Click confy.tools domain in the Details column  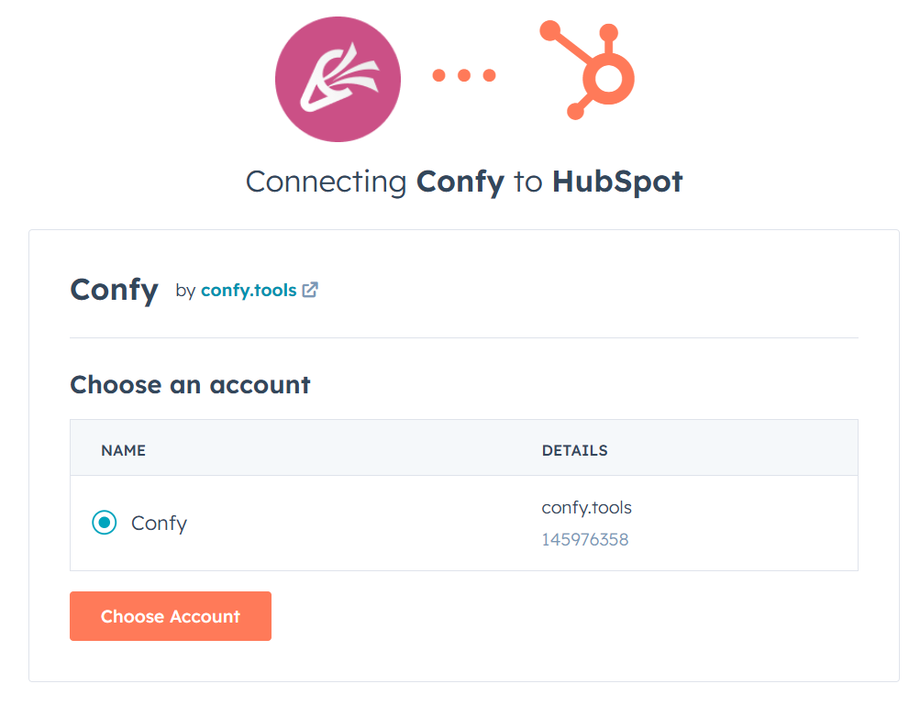(x=586, y=508)
